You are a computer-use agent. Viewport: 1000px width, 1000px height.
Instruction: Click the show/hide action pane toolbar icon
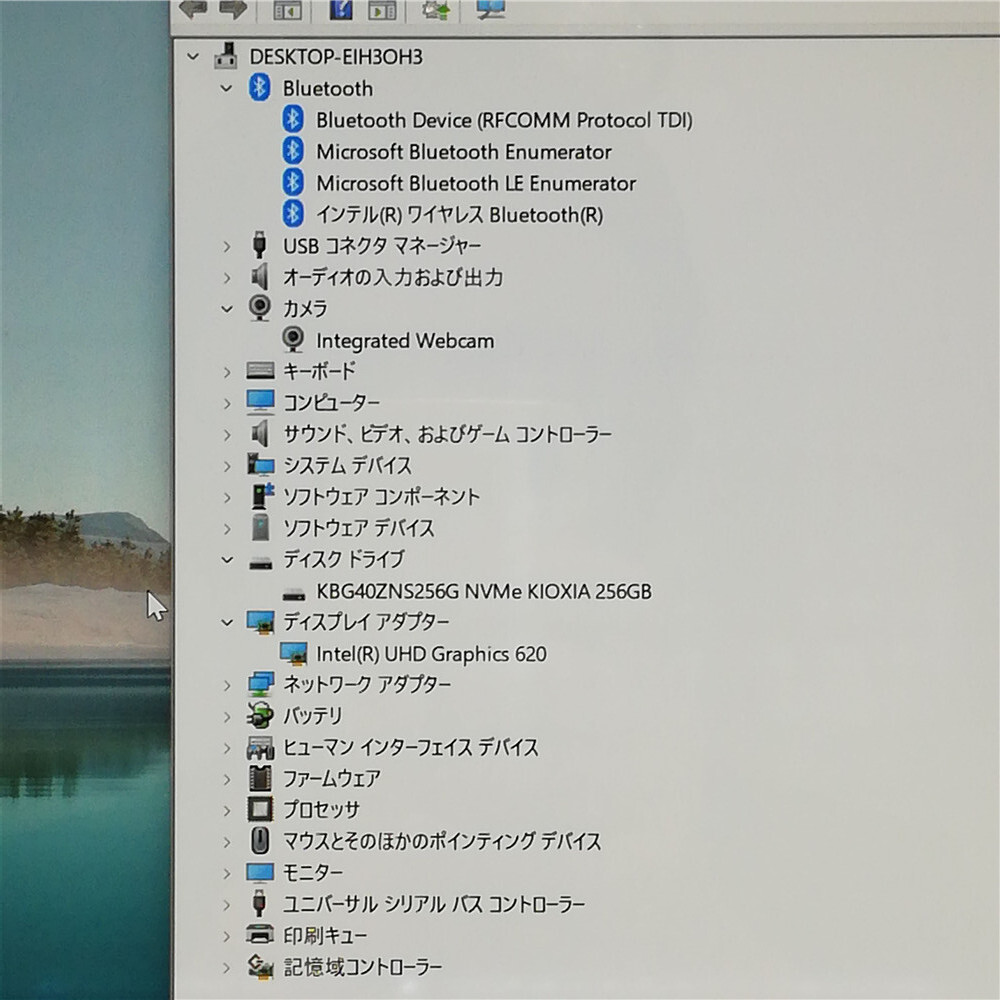[382, 10]
